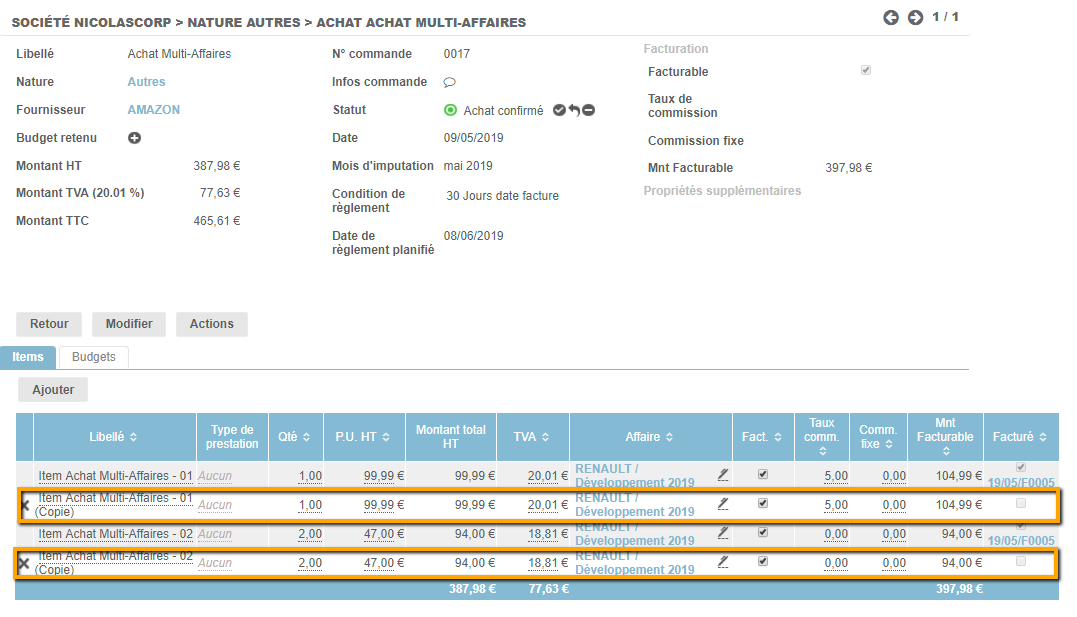Go to the next record arrow
1077x617 pixels.
(x=915, y=17)
